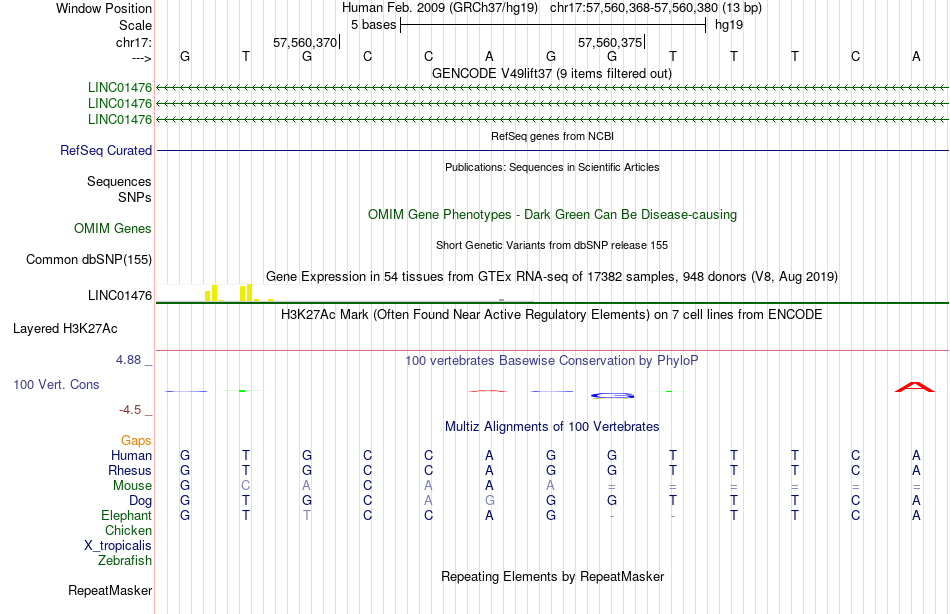Viewport: 950px width, 614px height.
Task: Click the Zebrafish species label
Action: click(x=125, y=561)
